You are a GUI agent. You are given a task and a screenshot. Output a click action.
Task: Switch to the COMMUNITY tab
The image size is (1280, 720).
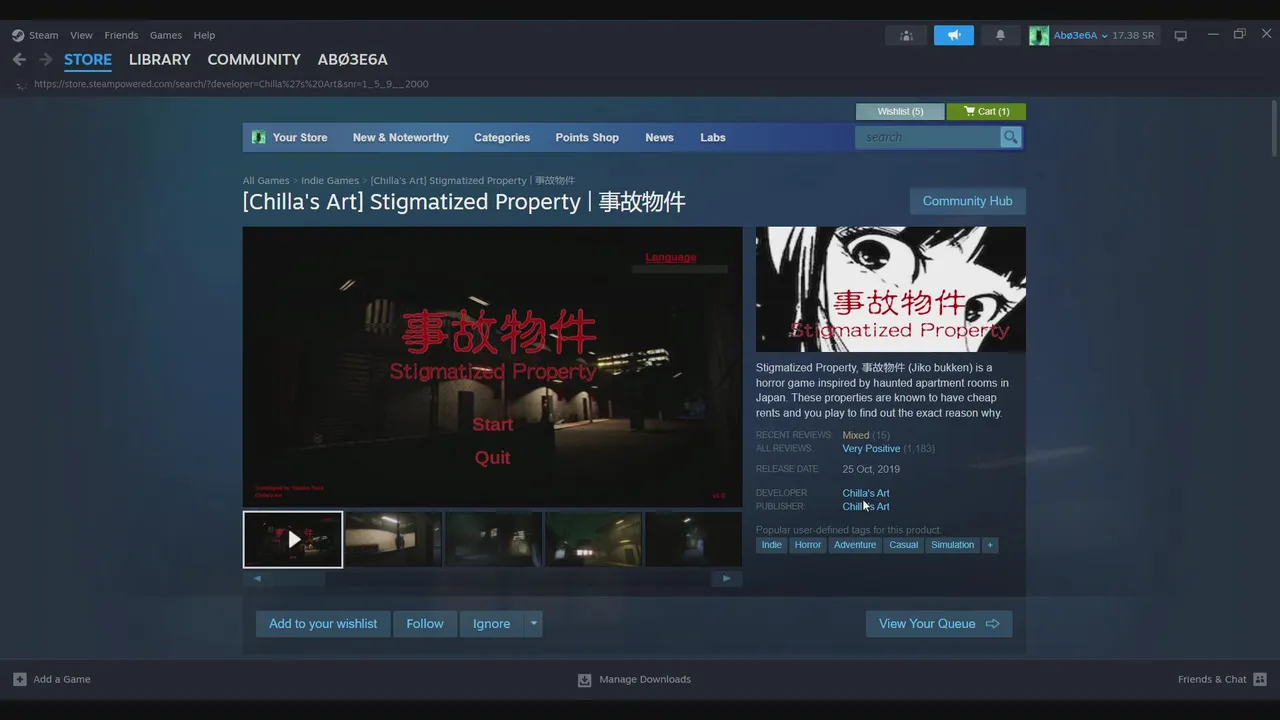[254, 60]
